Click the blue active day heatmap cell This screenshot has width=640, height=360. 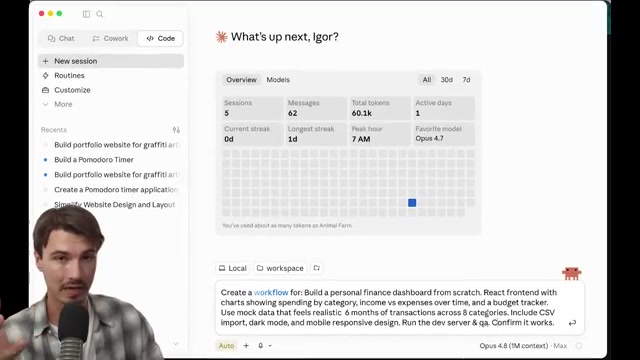pos(412,203)
